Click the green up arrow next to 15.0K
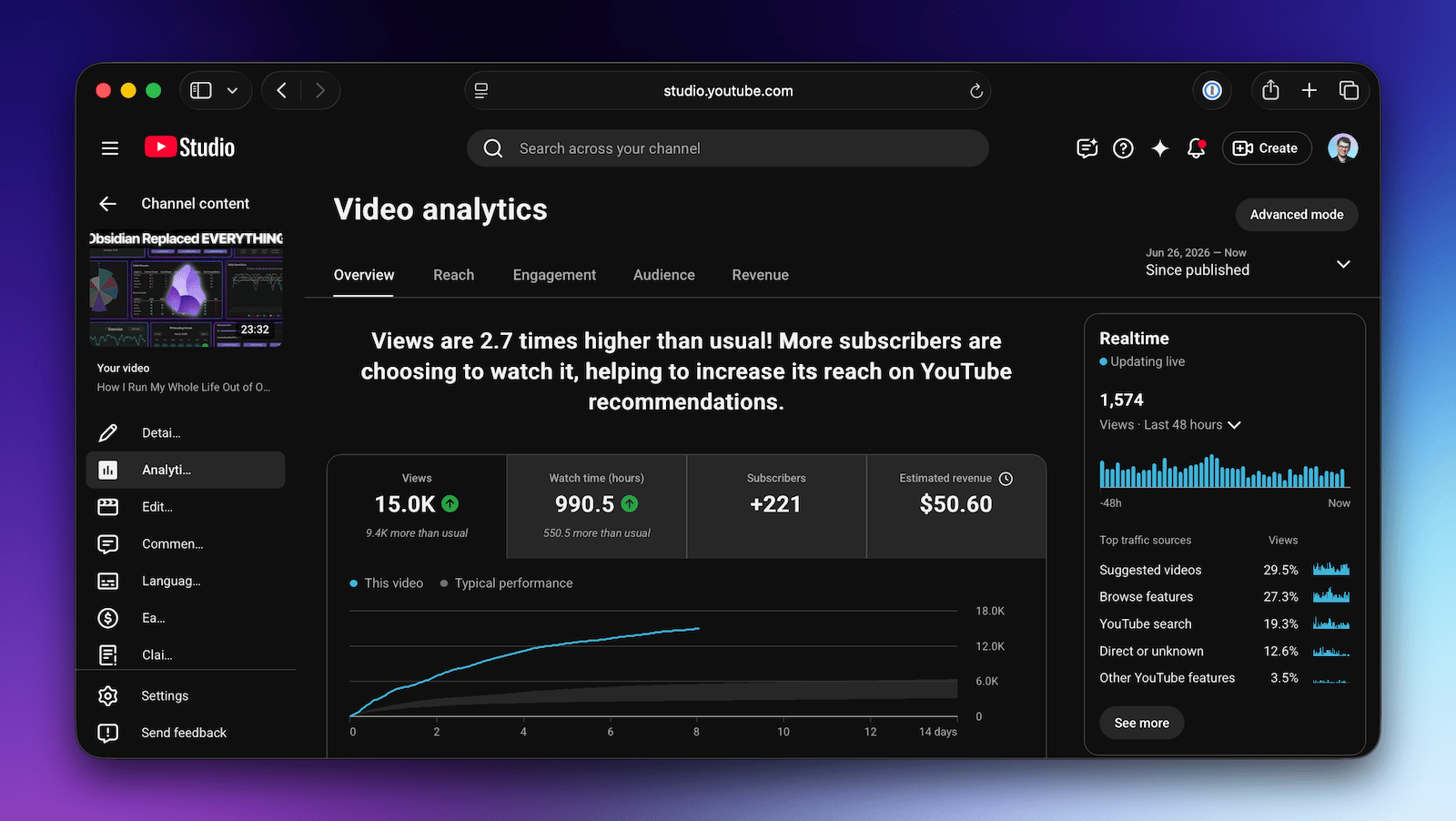The image size is (1456, 821). point(450,503)
